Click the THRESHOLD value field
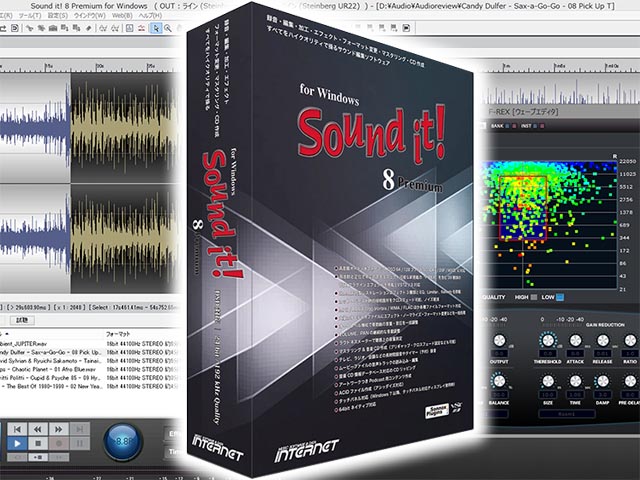Image resolution: width=640 pixels, height=480 pixels. [548, 353]
